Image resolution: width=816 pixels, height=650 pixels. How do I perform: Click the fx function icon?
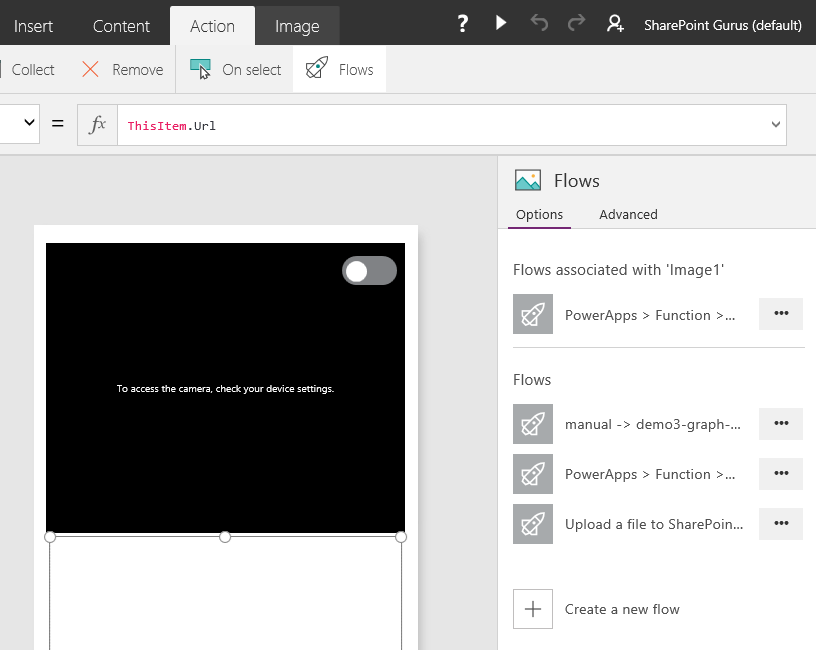click(x=98, y=125)
